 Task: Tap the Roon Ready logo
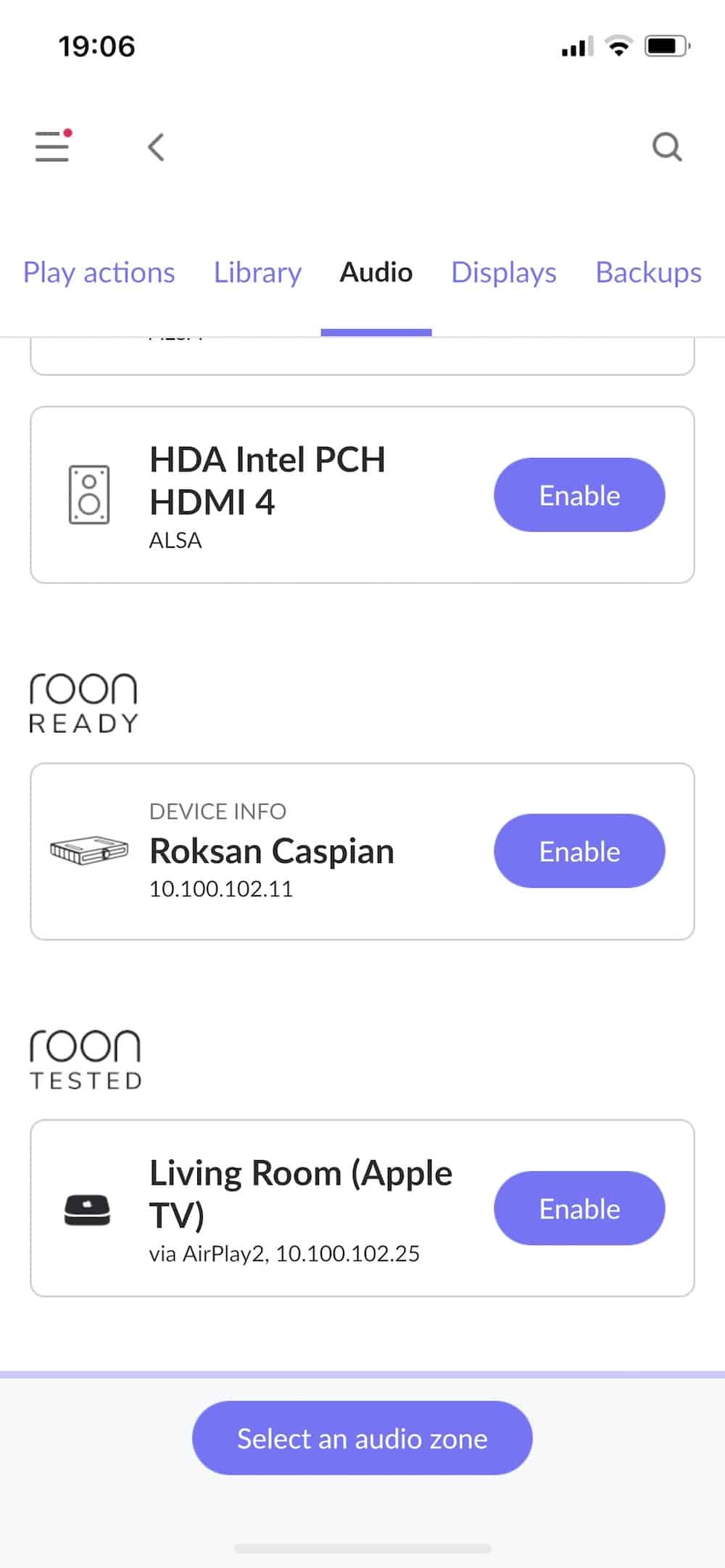tap(83, 703)
